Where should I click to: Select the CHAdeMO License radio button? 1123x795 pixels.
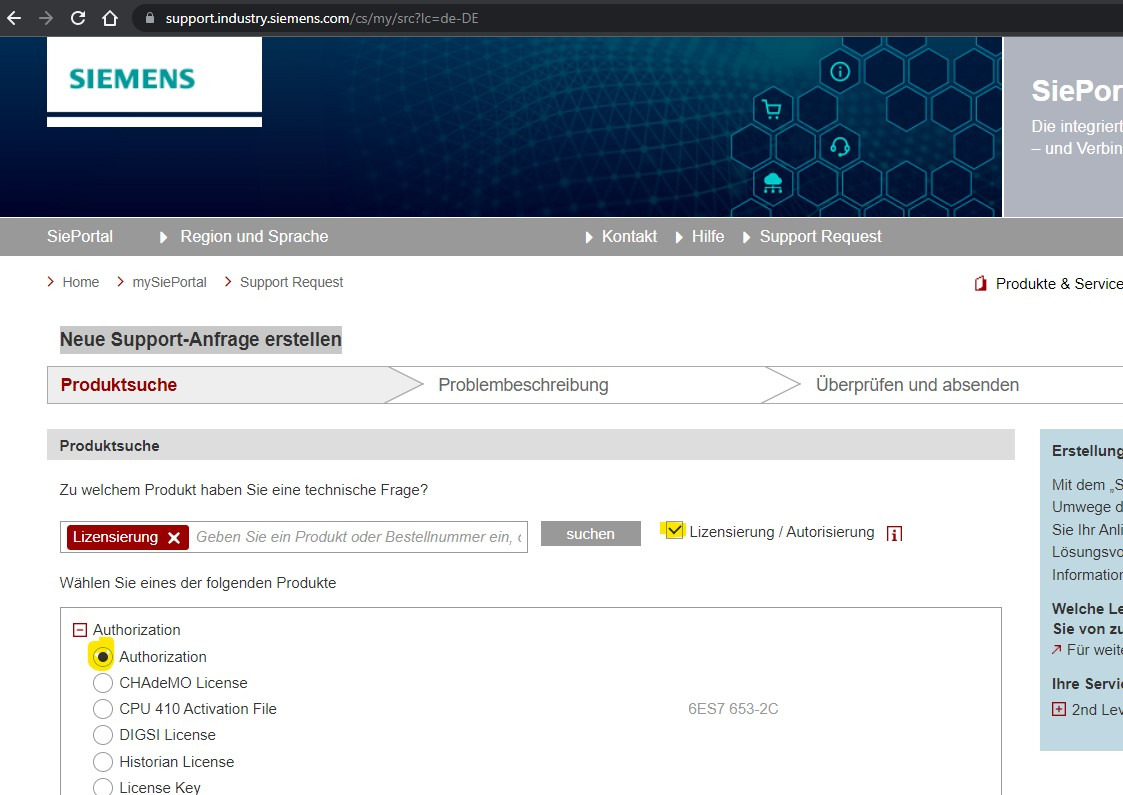102,683
